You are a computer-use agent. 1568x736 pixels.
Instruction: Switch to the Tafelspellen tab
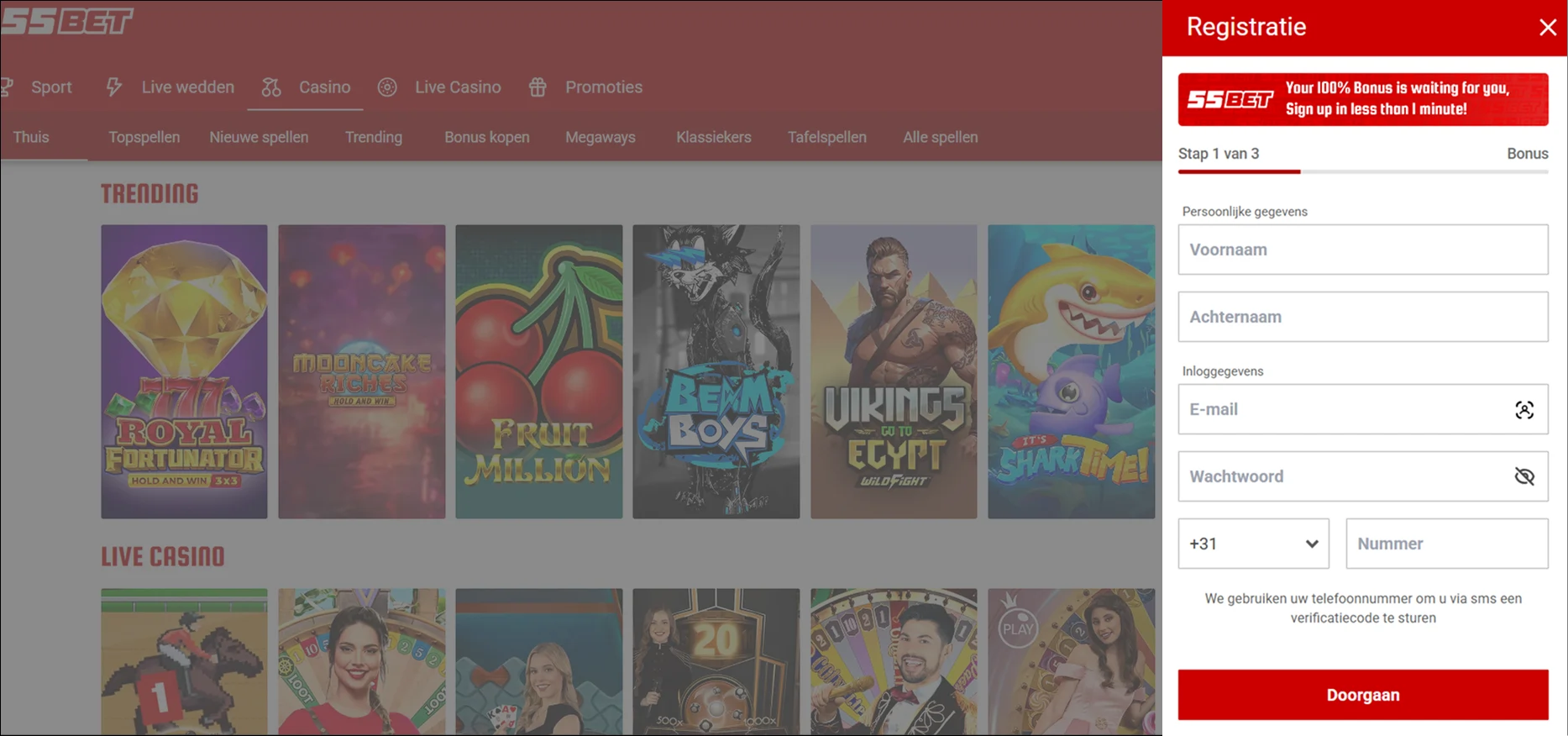tap(827, 137)
